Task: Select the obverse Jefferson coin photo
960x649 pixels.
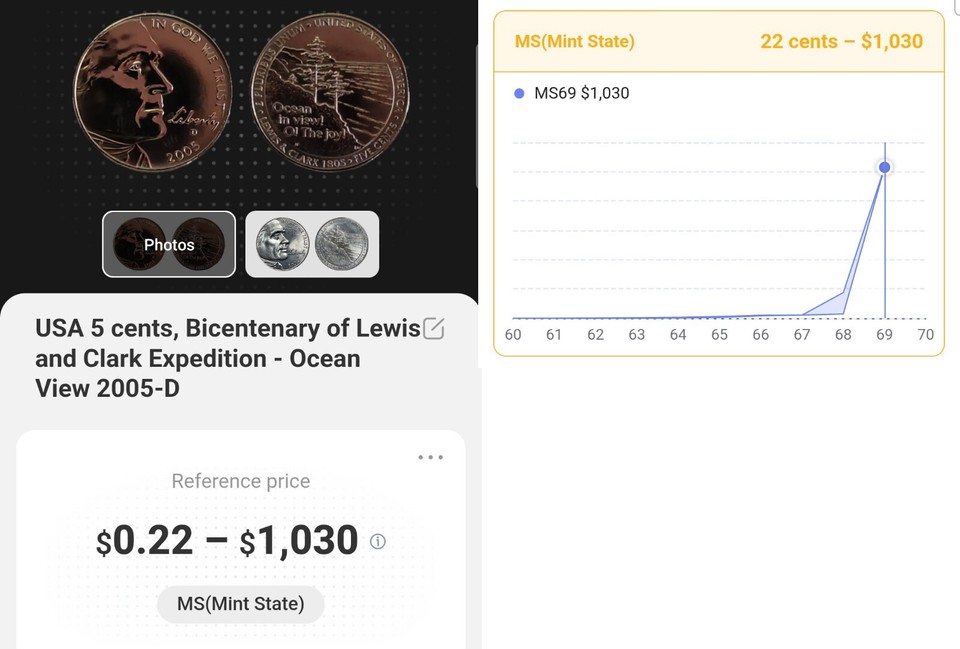Action: (152, 95)
